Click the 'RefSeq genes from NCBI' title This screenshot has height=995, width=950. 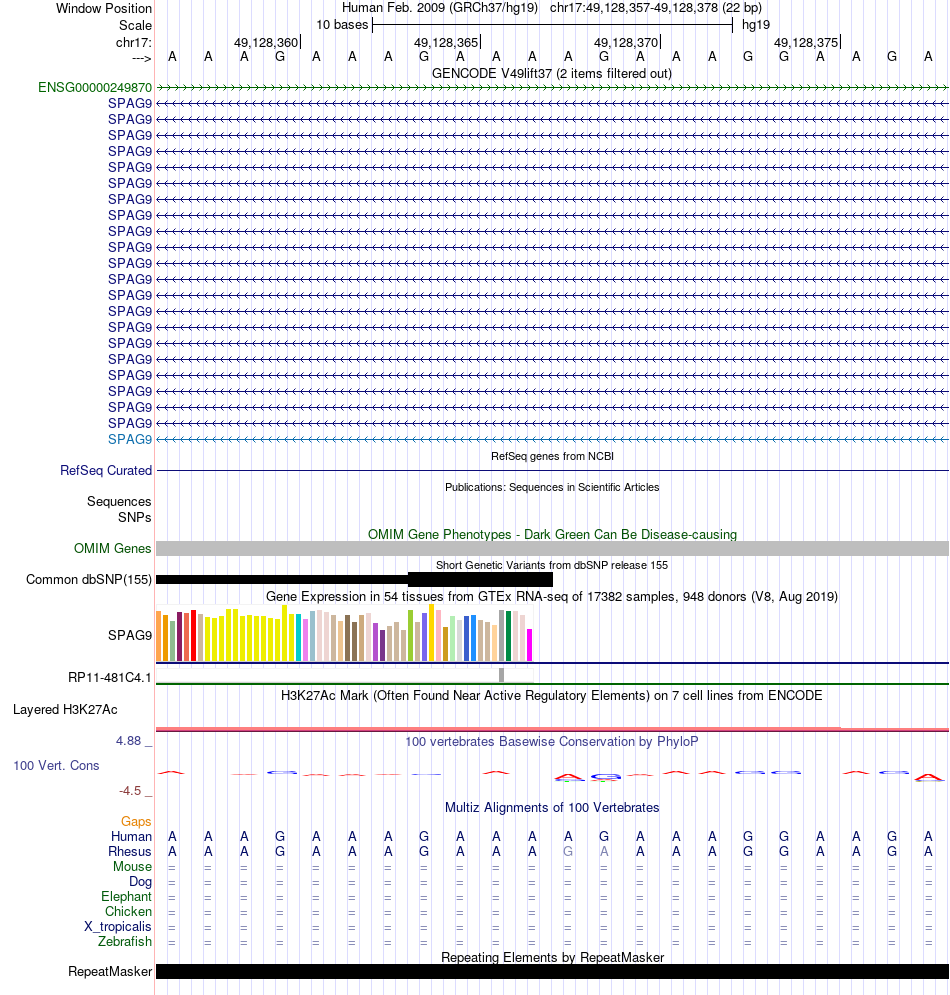tap(552, 456)
